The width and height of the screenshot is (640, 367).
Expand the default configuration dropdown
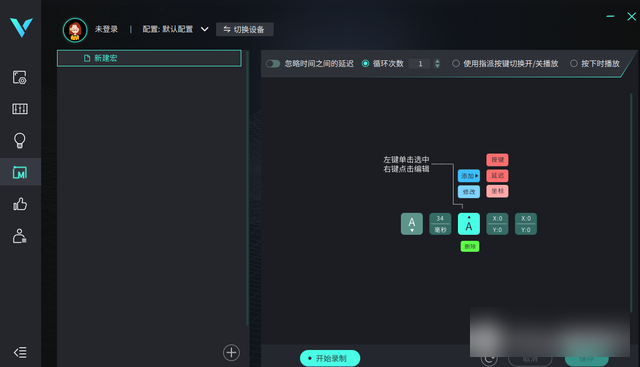pyautogui.click(x=204, y=29)
